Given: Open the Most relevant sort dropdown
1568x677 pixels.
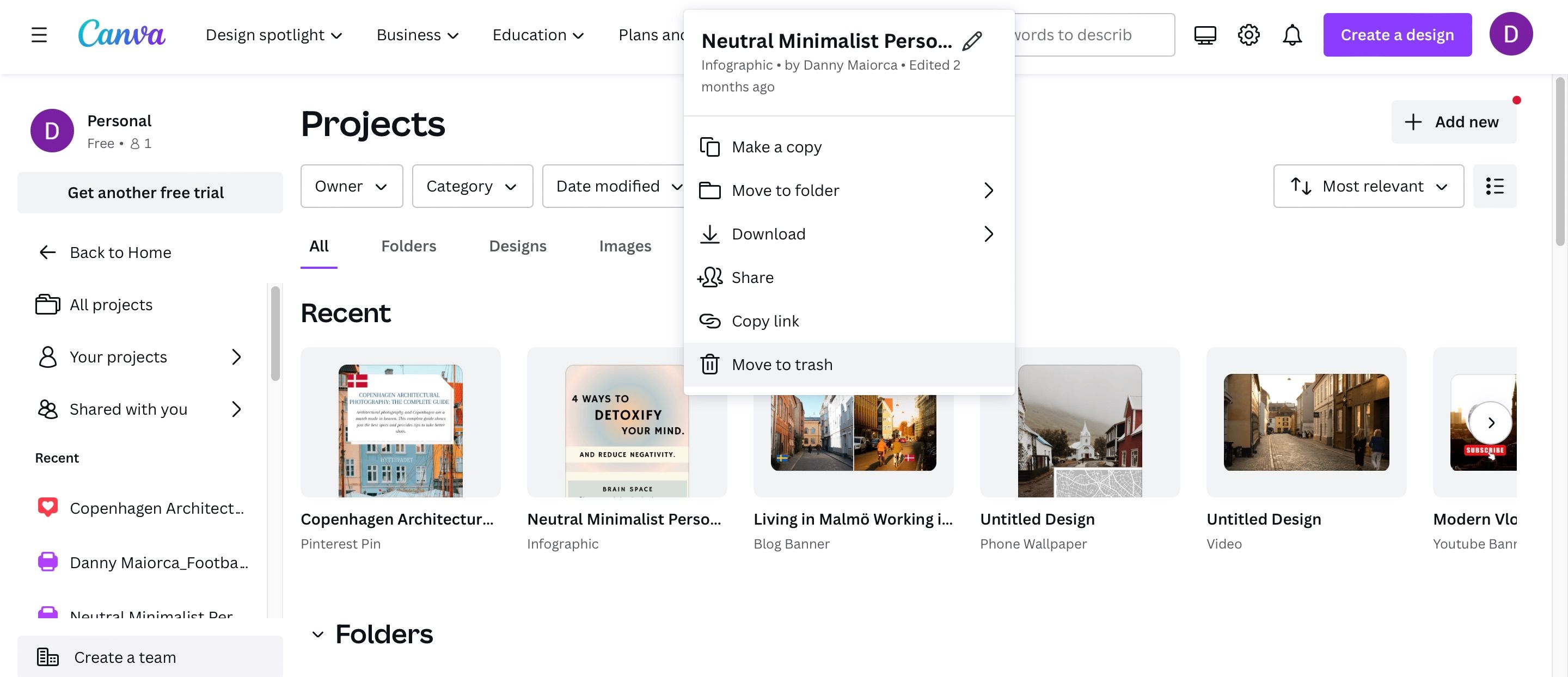Looking at the screenshot, I should [x=1368, y=186].
